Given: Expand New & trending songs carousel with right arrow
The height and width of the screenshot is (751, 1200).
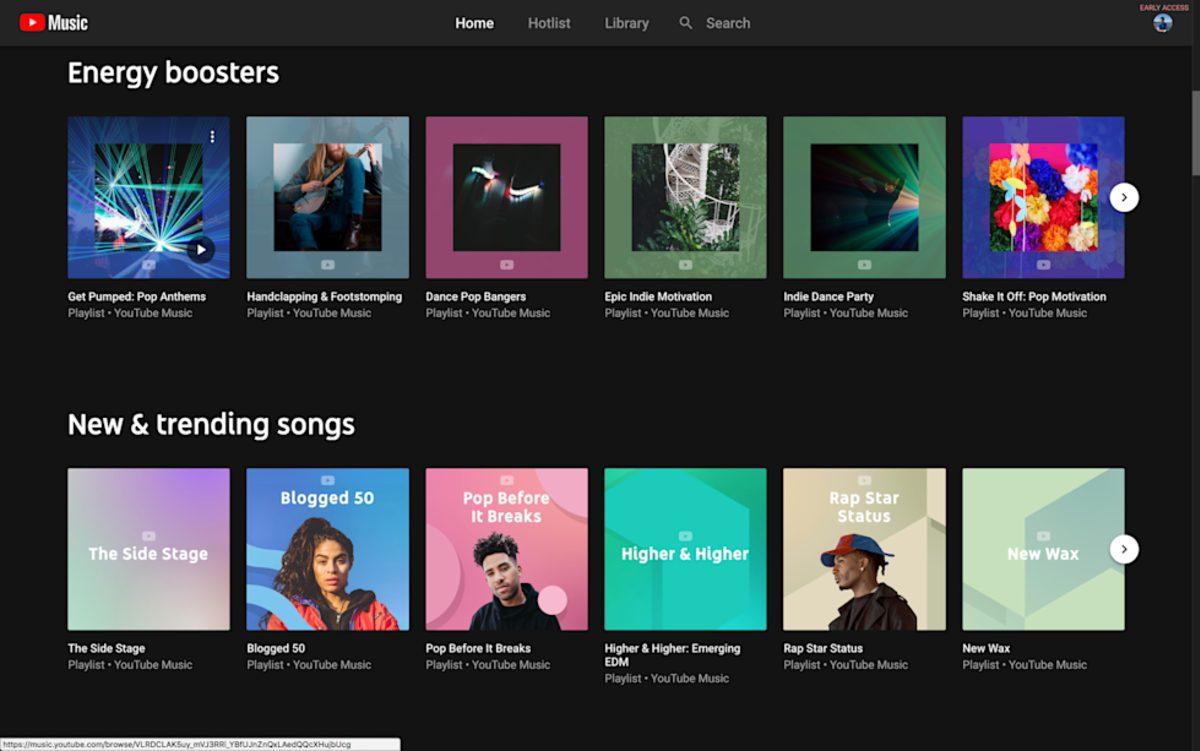Looking at the screenshot, I should coord(1124,549).
